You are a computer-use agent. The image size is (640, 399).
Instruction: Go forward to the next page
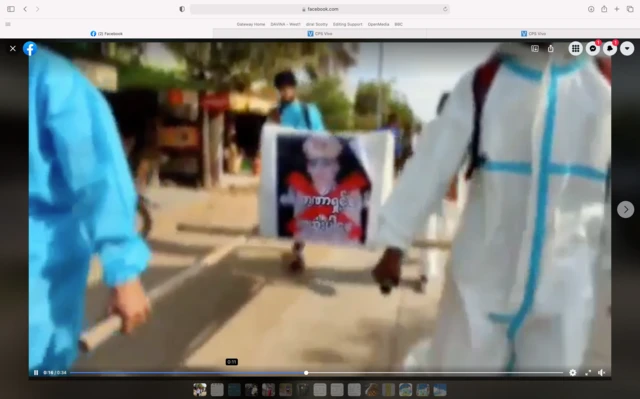pos(38,9)
